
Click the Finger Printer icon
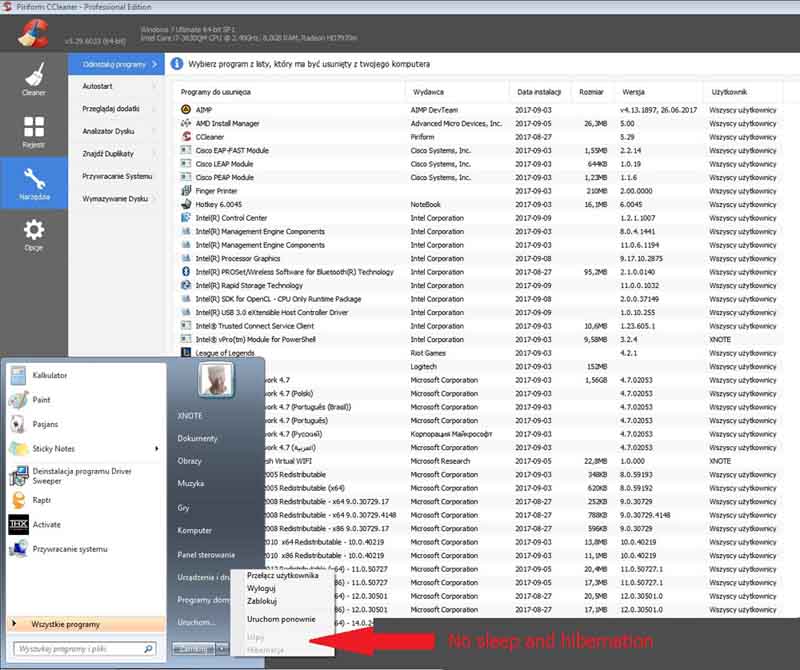(x=186, y=190)
